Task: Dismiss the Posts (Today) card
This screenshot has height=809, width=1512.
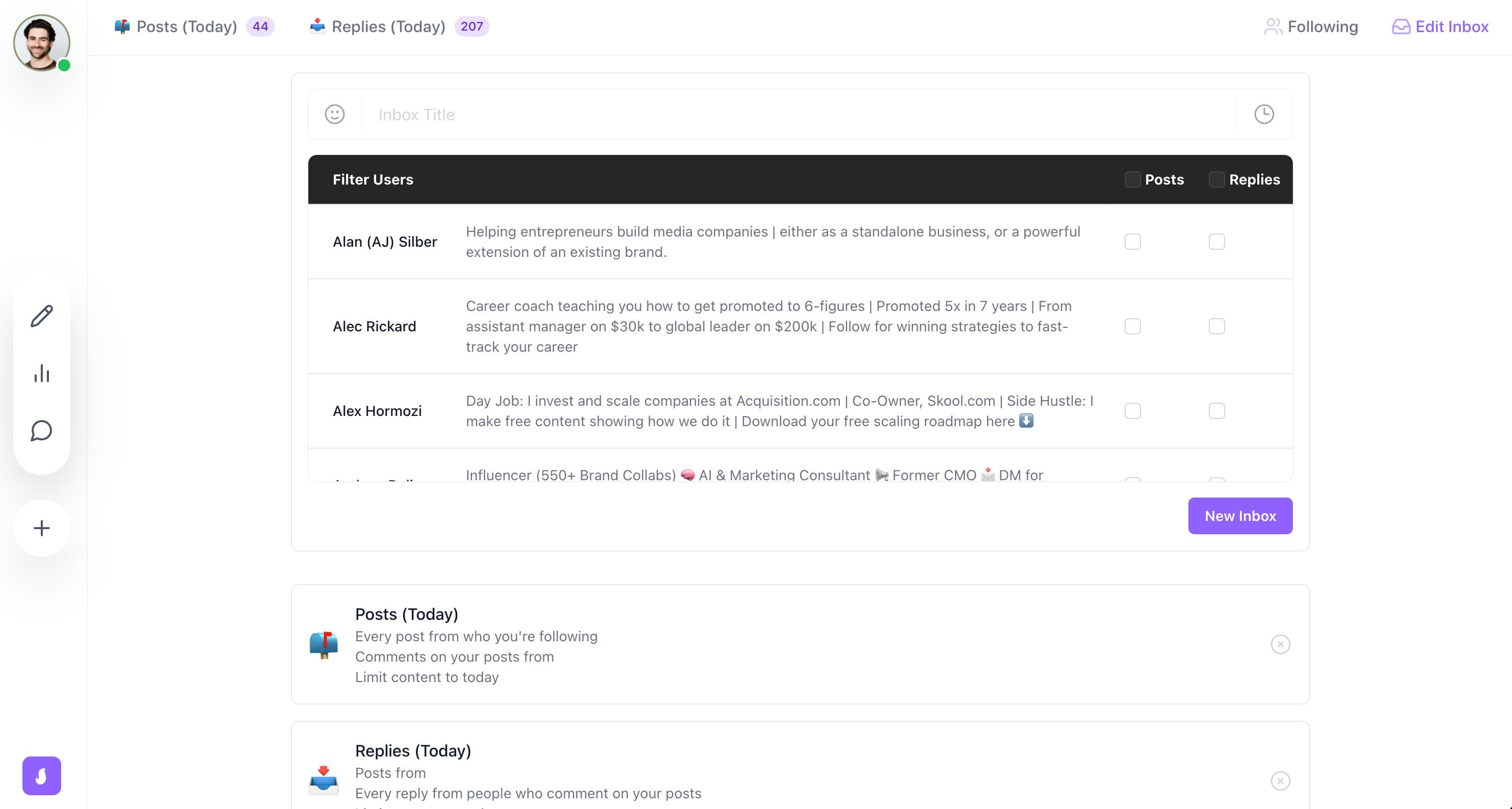Action: click(x=1280, y=644)
